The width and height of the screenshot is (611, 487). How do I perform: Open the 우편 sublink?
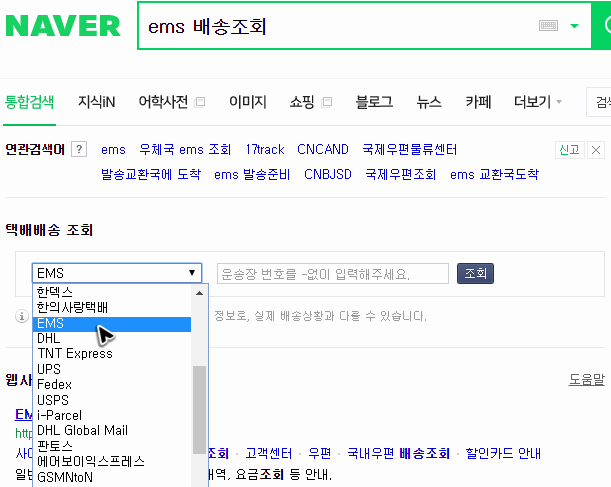pos(320,453)
